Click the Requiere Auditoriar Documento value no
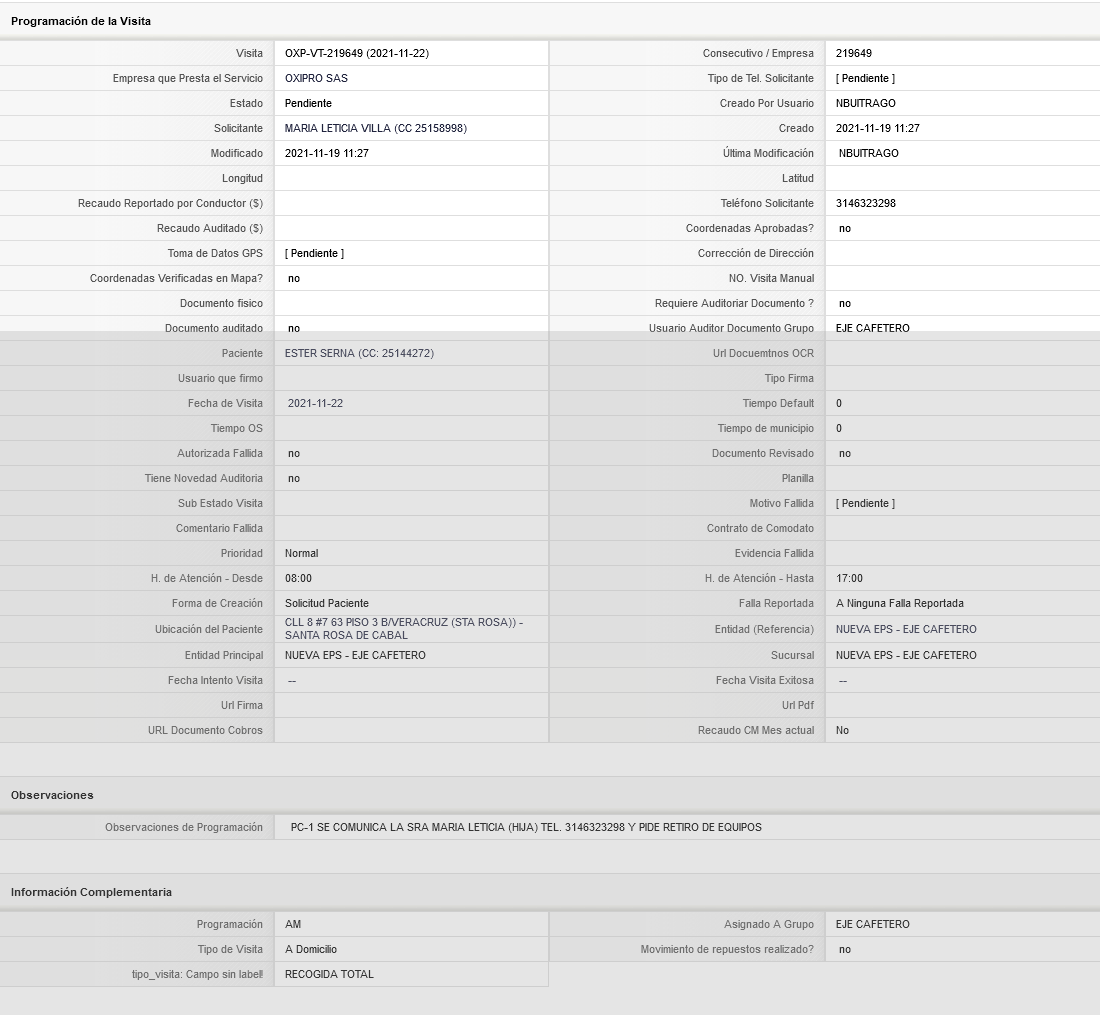This screenshot has width=1100, height=1015. (x=845, y=304)
